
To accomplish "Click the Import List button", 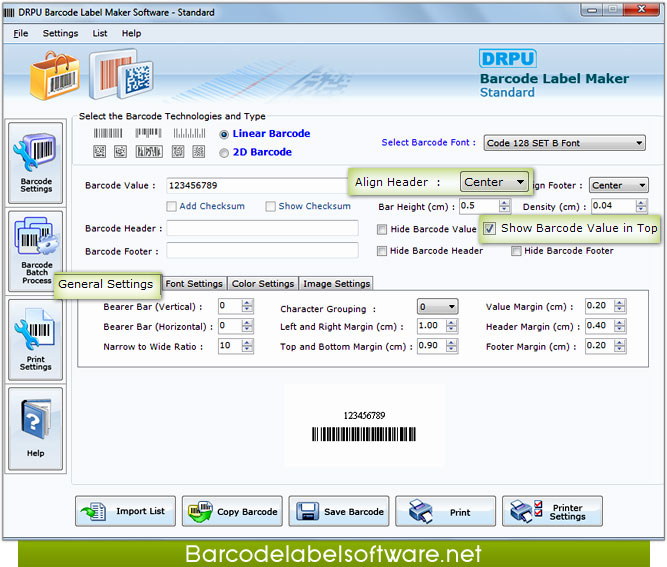I will [125, 511].
